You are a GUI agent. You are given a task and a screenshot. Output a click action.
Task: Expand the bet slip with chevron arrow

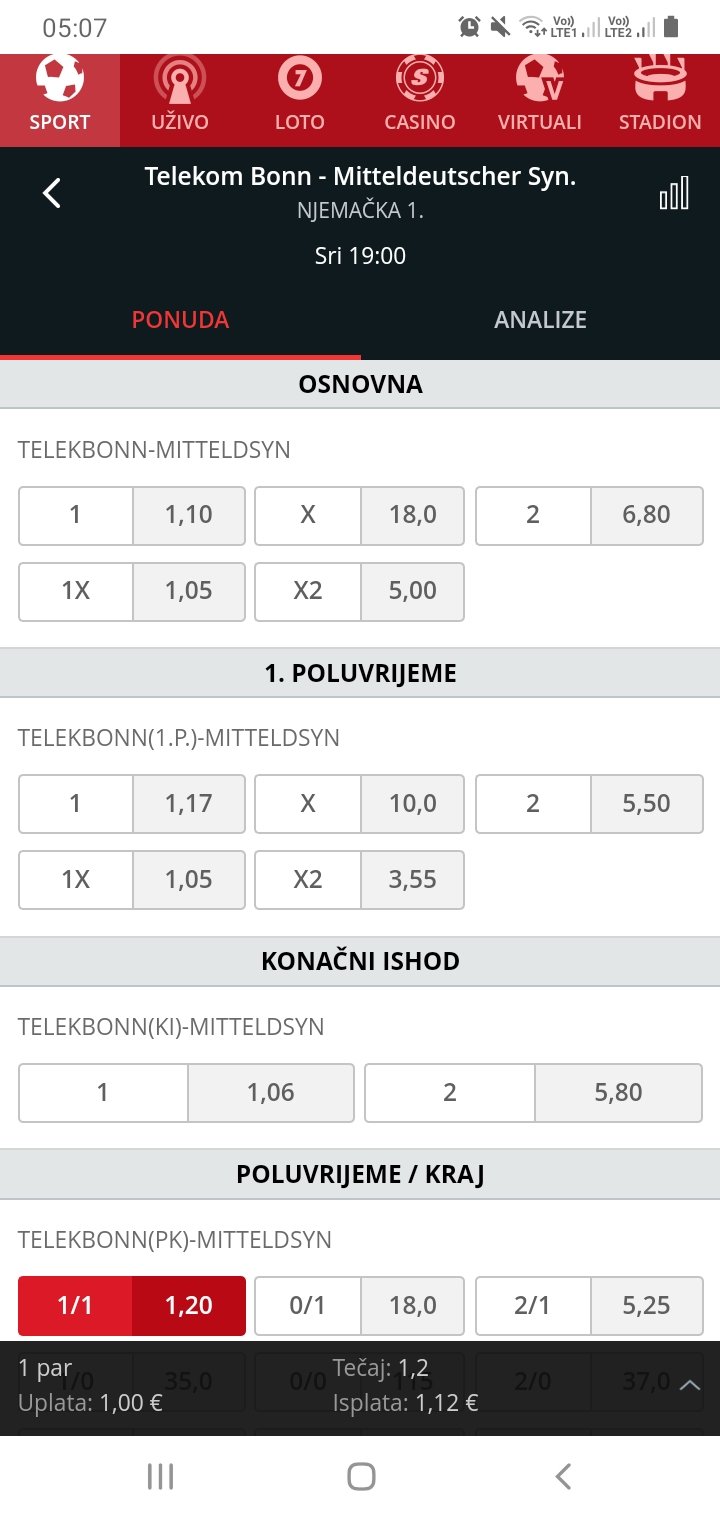point(690,1385)
